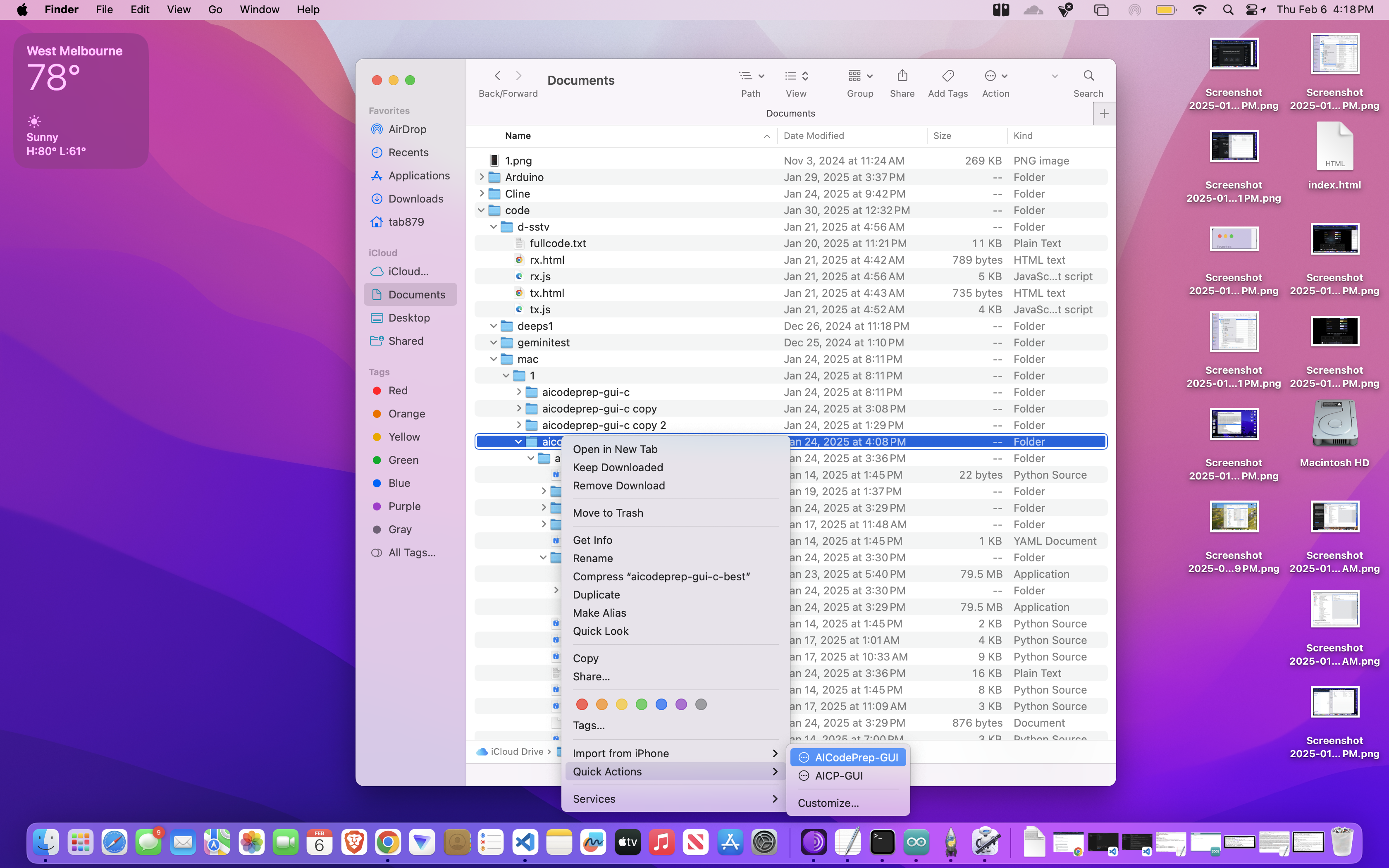The width and height of the screenshot is (1389, 868).
Task: Open the Search magnifier in Finder toolbar
Action: point(1088,76)
